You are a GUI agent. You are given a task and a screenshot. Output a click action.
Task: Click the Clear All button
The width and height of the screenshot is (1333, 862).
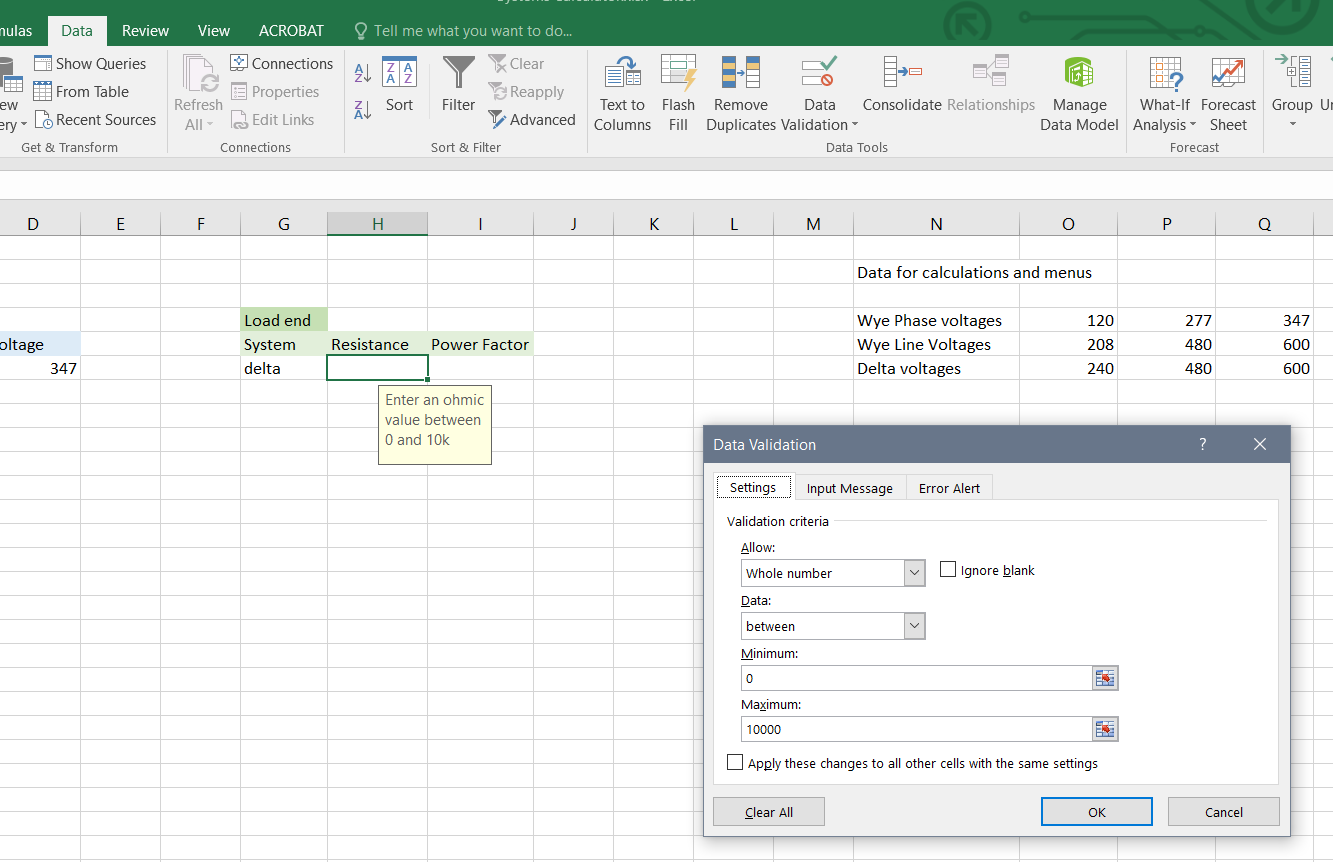point(769,812)
